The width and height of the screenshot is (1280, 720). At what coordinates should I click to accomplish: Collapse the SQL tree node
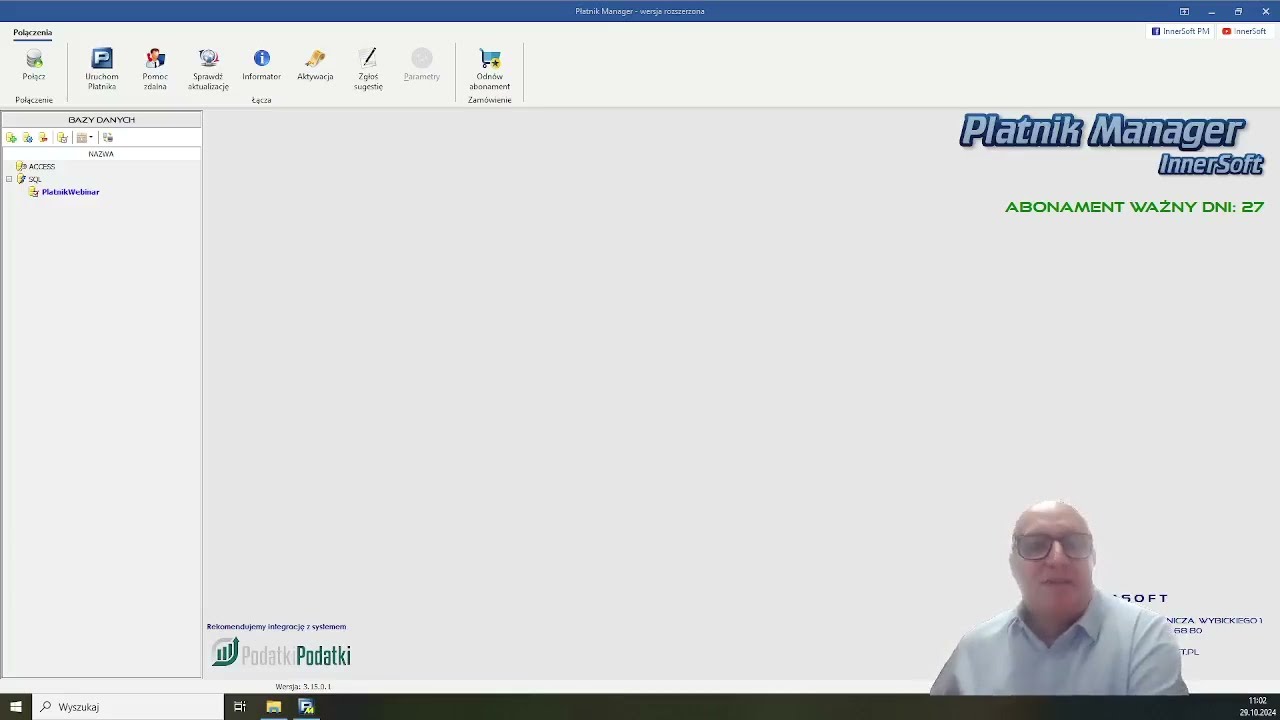pyautogui.click(x=9, y=179)
